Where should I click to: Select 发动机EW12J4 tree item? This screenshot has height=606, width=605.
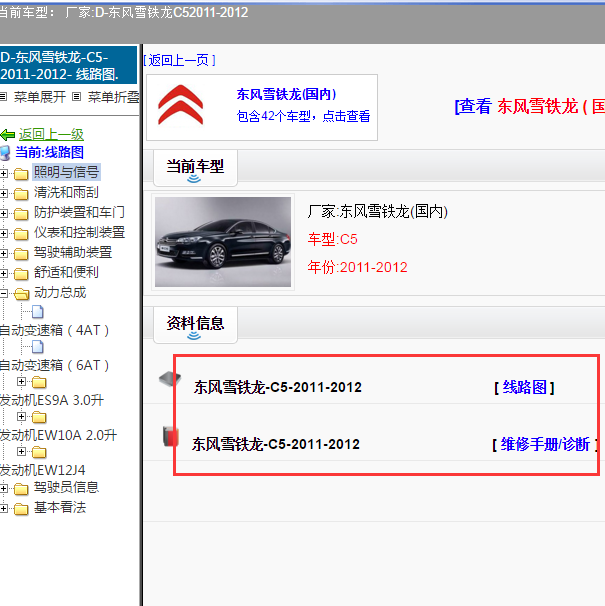(x=43, y=470)
